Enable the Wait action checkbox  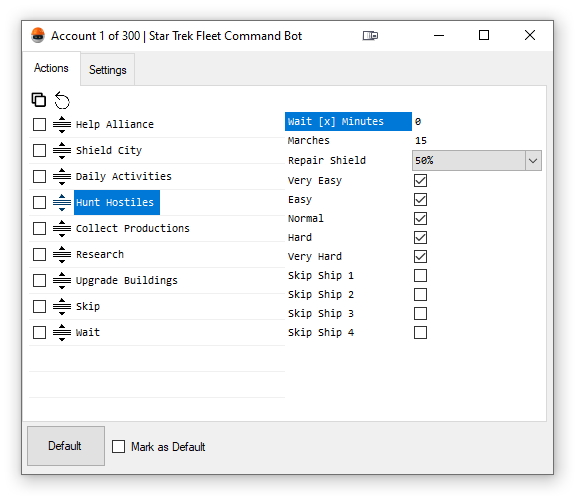click(x=39, y=333)
